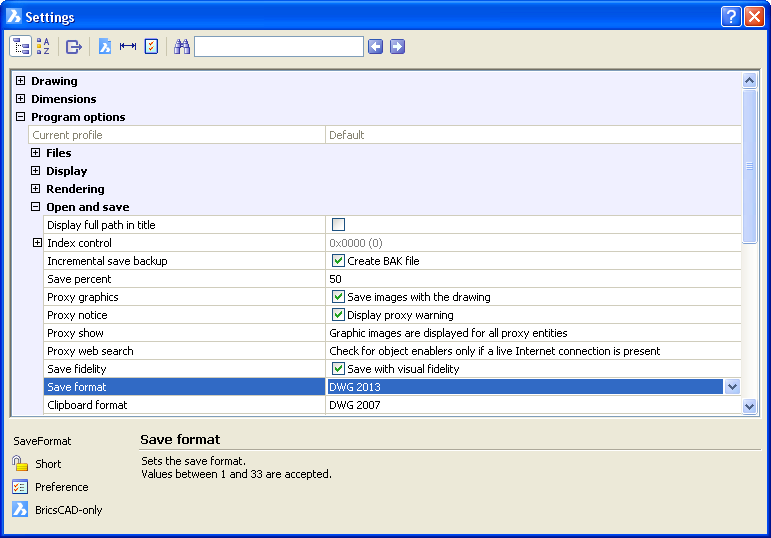The width and height of the screenshot is (771, 538).
Task: Click the Settings title bar help button
Action: click(x=731, y=16)
